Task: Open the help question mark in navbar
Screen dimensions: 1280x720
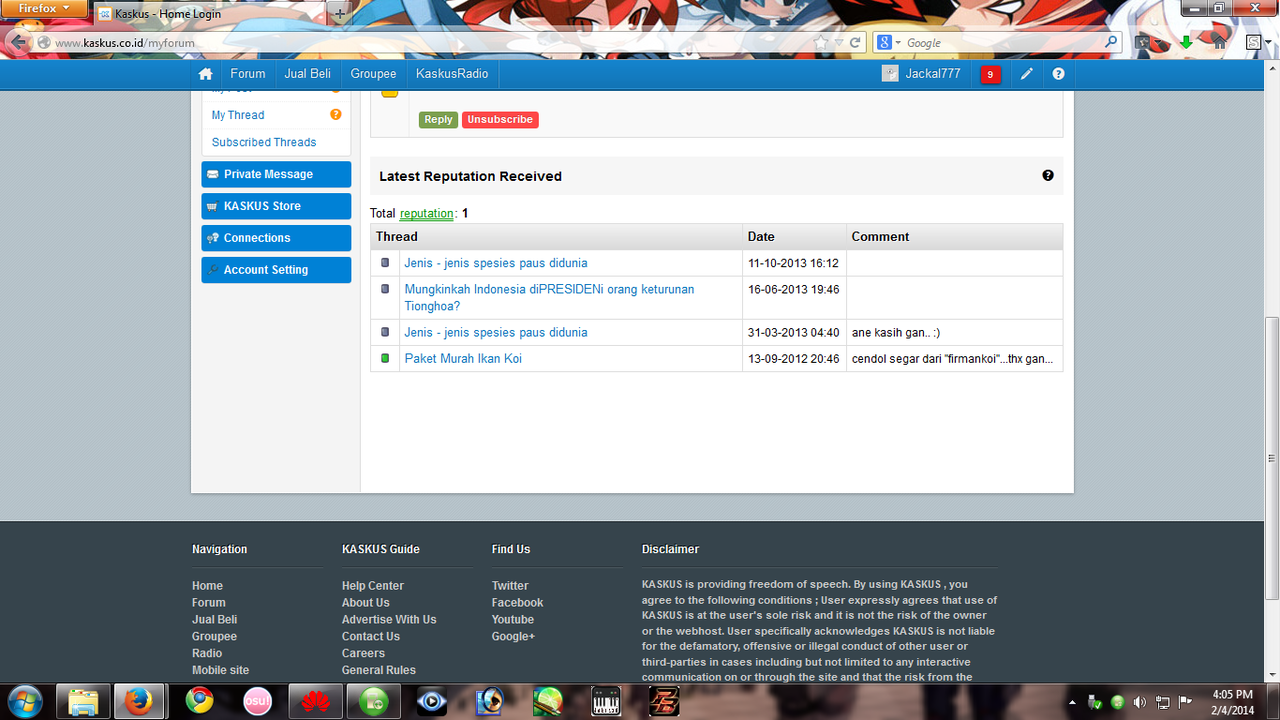Action: [x=1058, y=74]
